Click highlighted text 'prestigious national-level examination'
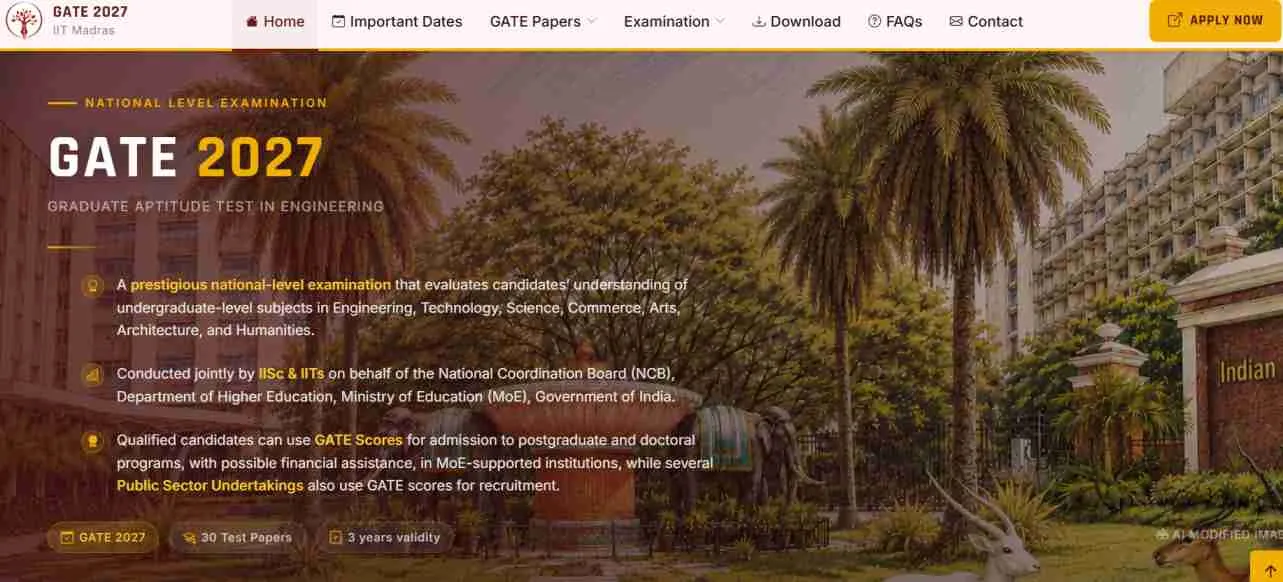This screenshot has height=582, width=1283. coord(260,285)
